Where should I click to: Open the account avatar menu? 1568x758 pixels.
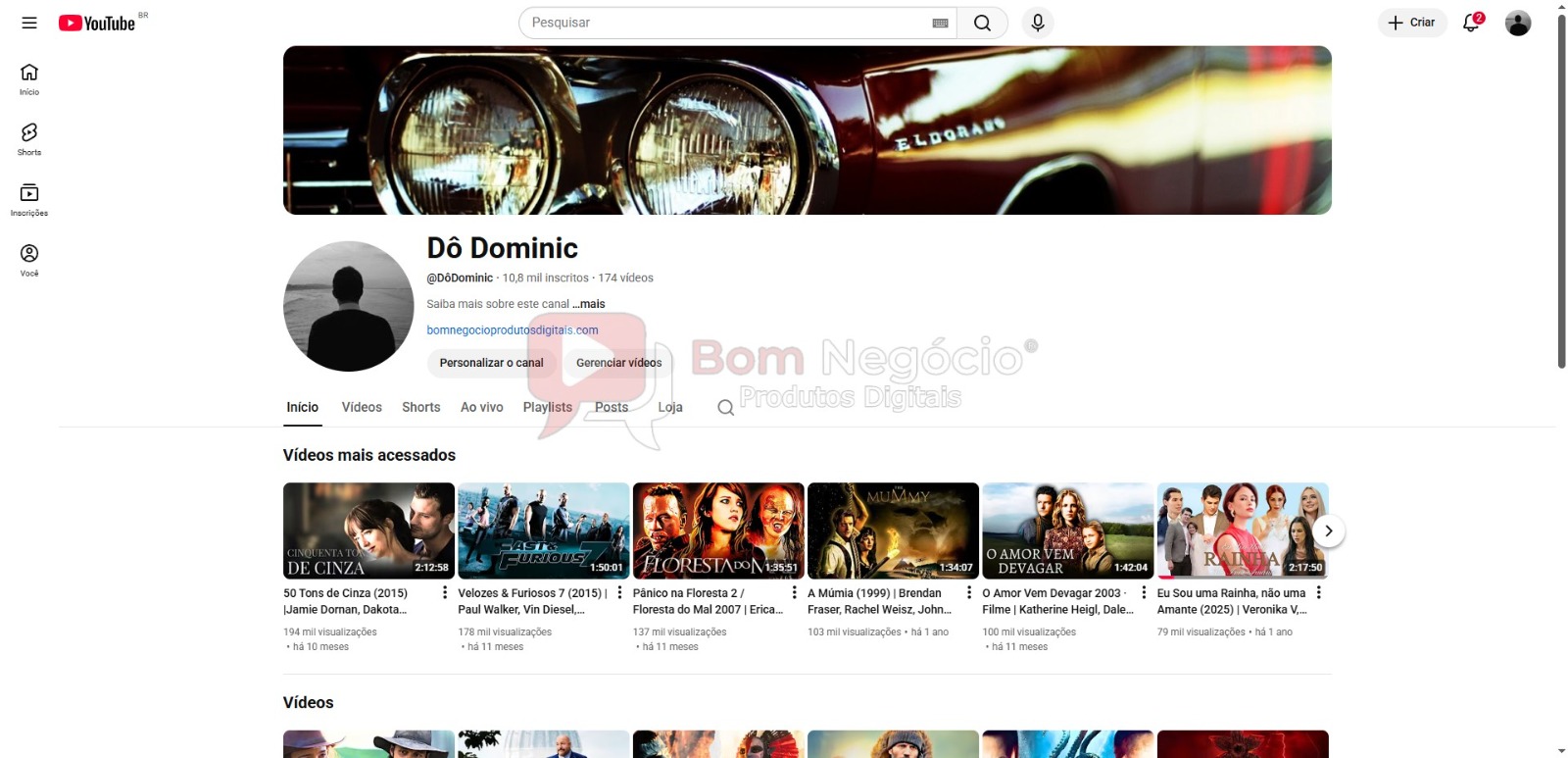1517,23
